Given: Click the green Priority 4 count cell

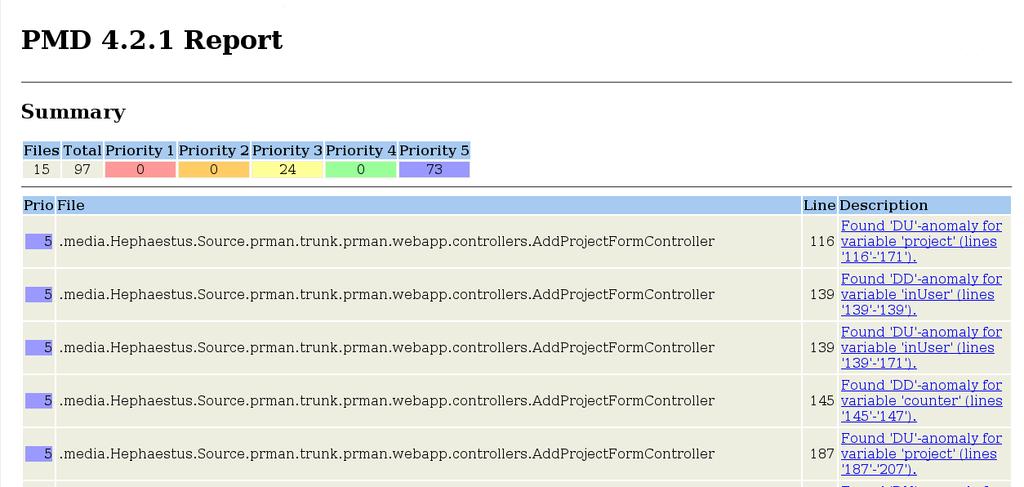Looking at the screenshot, I should (x=360, y=170).
